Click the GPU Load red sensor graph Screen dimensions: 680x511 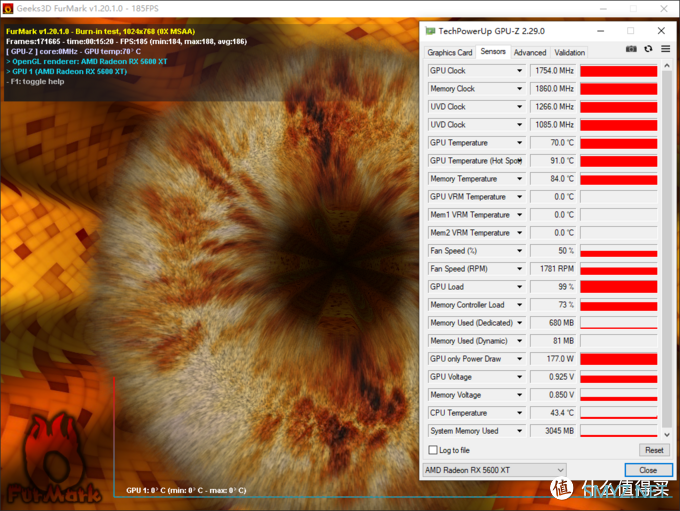(618, 287)
